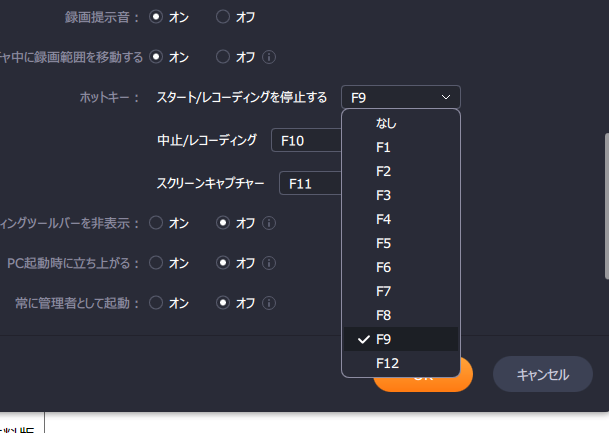This screenshot has height=433, width=609.
Task: Disable PC起動時に立ち上がる with オフ
Action: point(223,263)
